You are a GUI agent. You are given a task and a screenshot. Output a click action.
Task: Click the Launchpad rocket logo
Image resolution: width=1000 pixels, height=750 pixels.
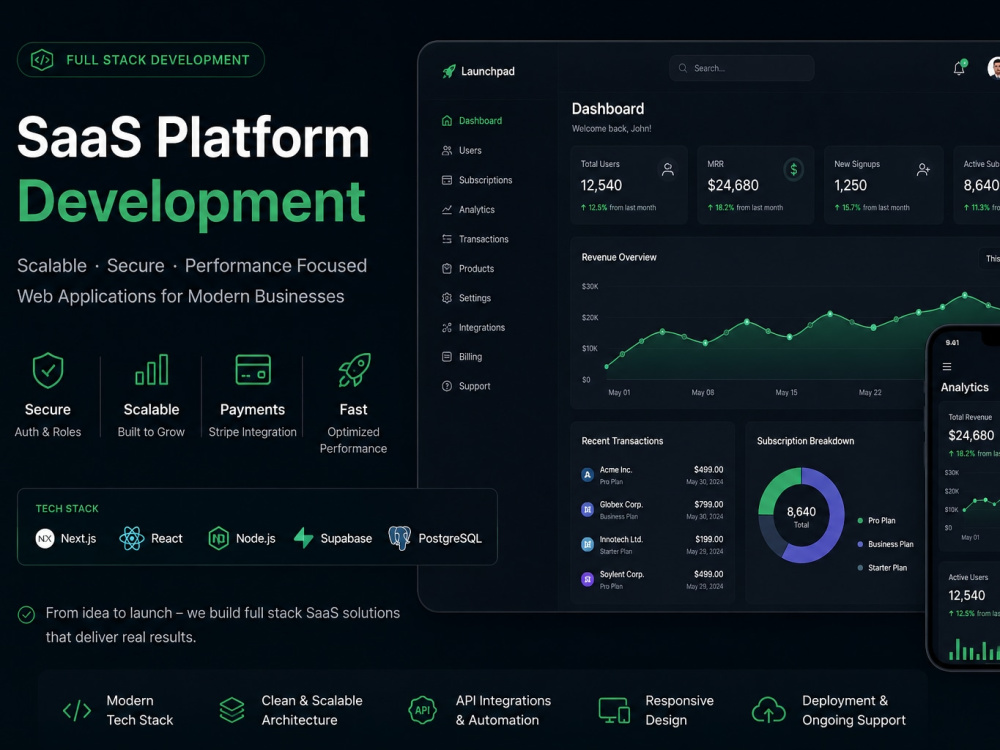pos(449,71)
